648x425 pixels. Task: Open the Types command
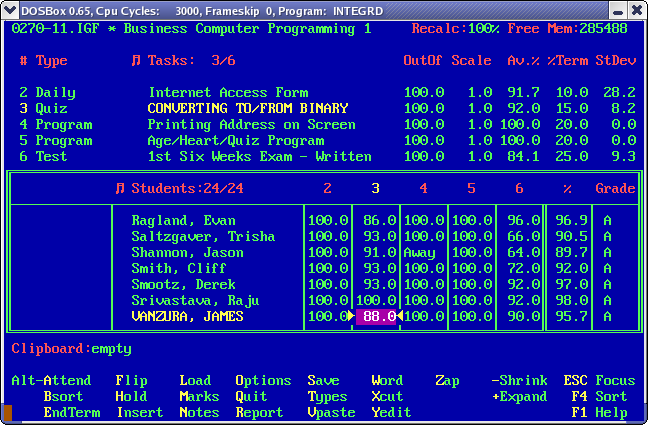(327, 396)
